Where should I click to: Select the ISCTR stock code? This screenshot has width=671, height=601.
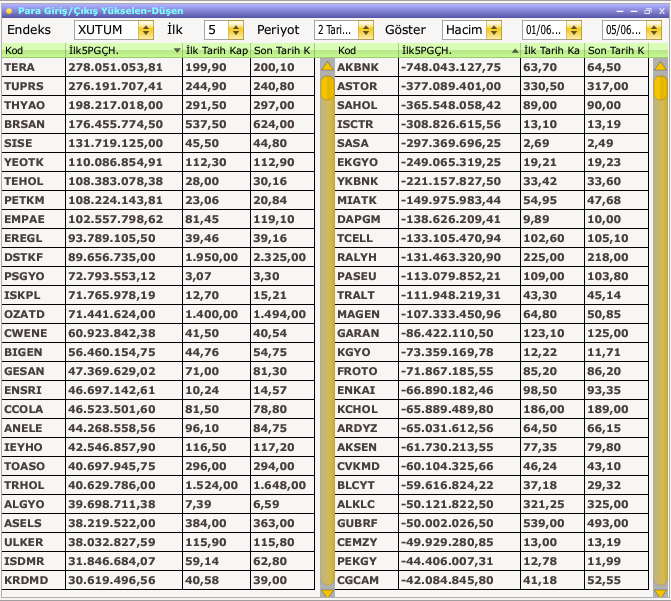(x=355, y=124)
